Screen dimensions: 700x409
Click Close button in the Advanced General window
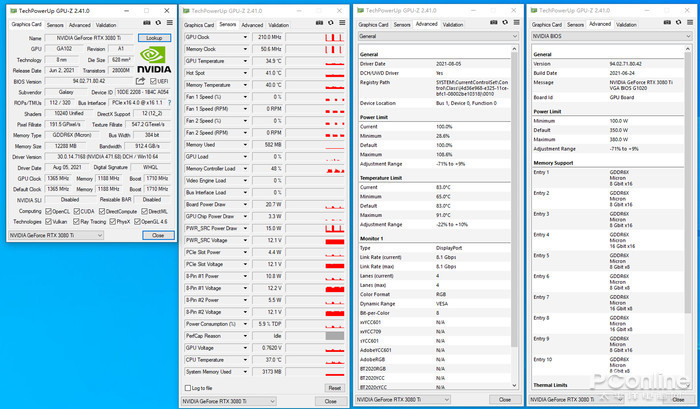(504, 399)
